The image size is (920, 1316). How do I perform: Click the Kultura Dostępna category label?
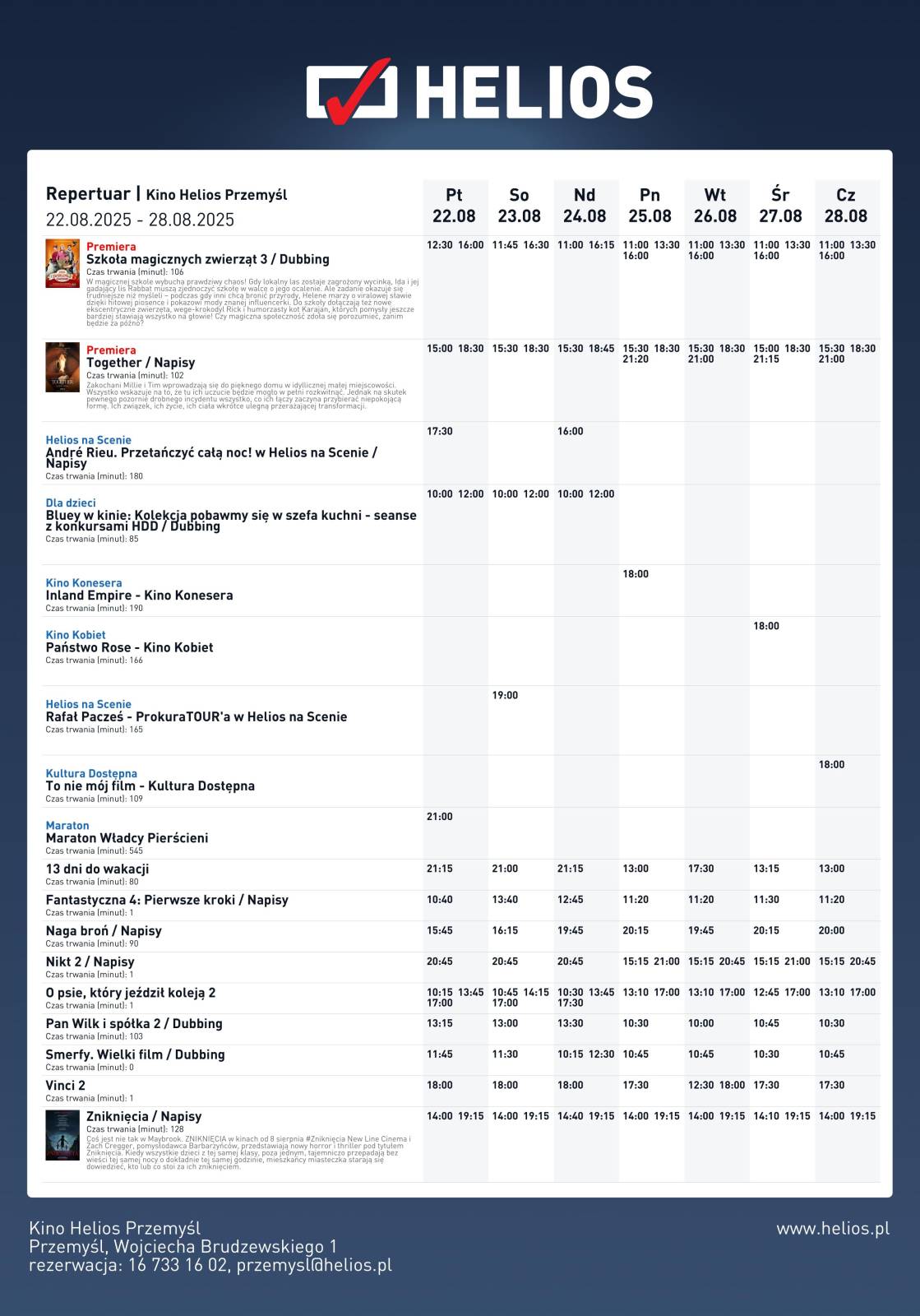pyautogui.click(x=91, y=773)
